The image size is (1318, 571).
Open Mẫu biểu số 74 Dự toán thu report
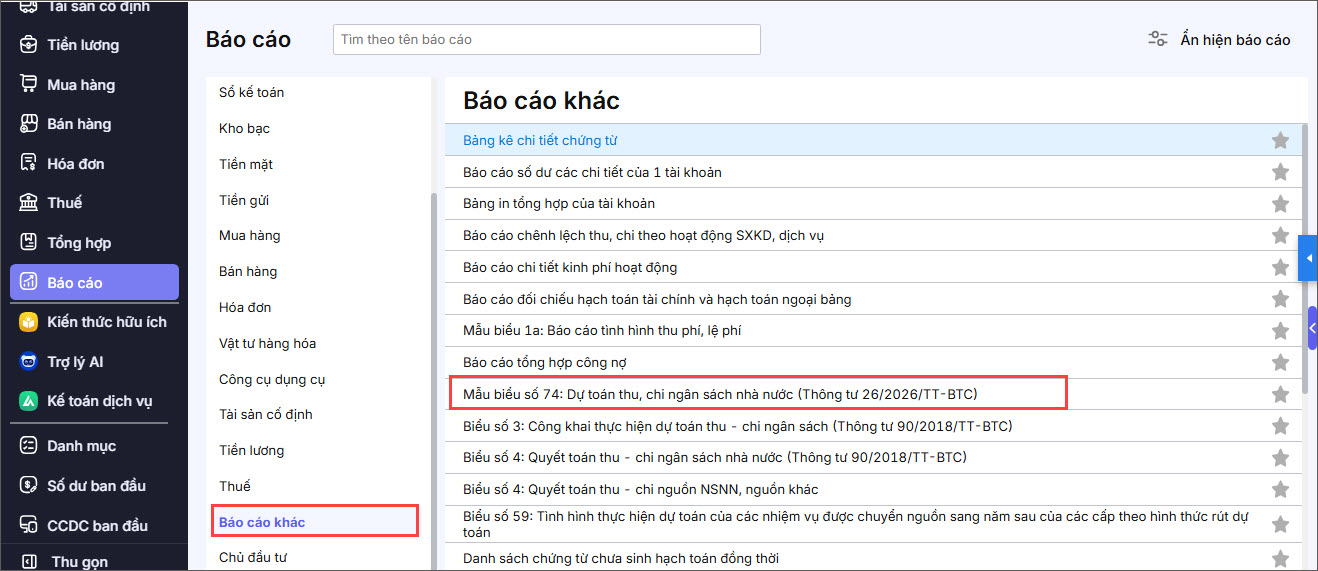pos(720,394)
